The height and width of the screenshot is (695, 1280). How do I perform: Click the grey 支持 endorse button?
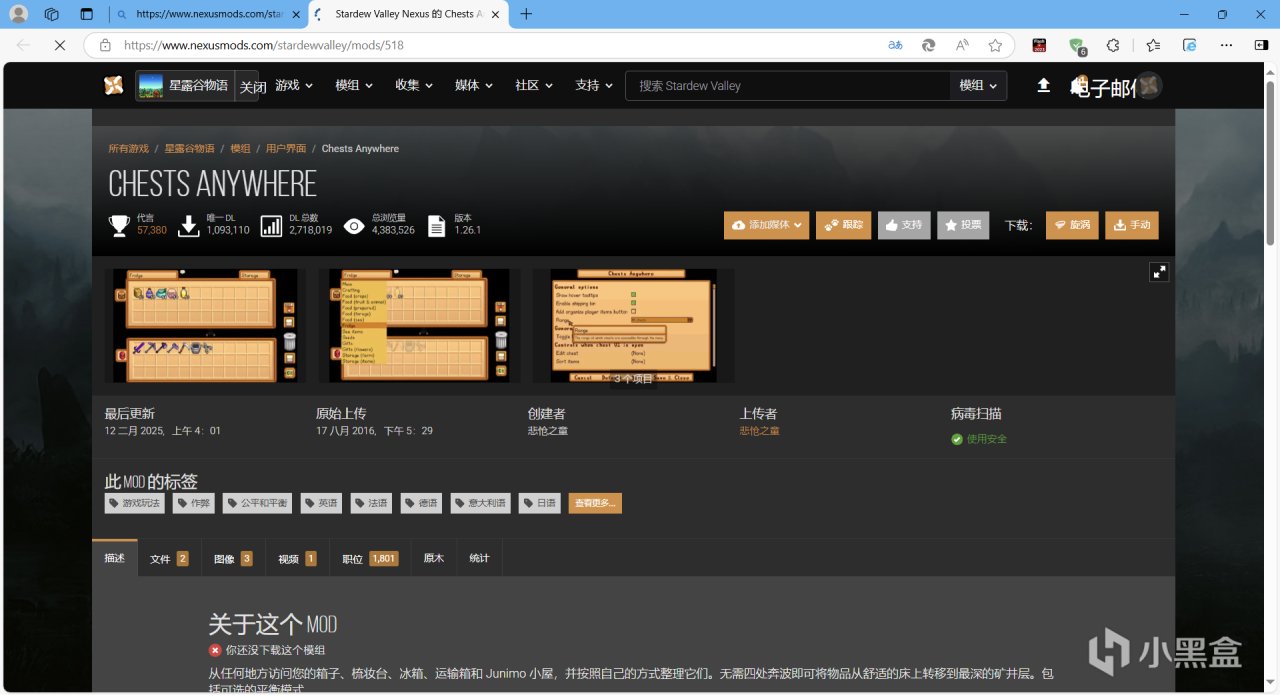(x=904, y=225)
